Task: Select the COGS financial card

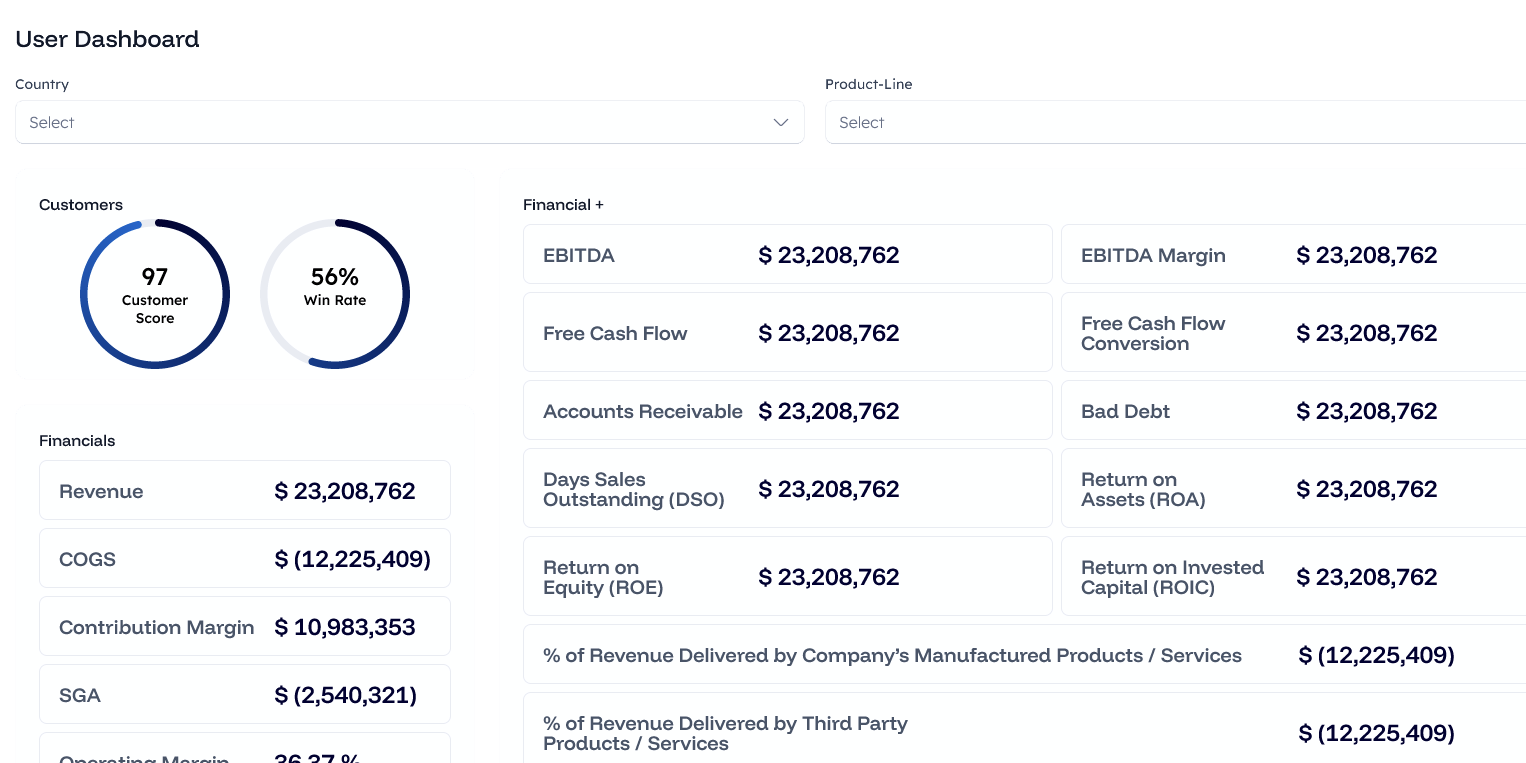Action: coord(245,559)
